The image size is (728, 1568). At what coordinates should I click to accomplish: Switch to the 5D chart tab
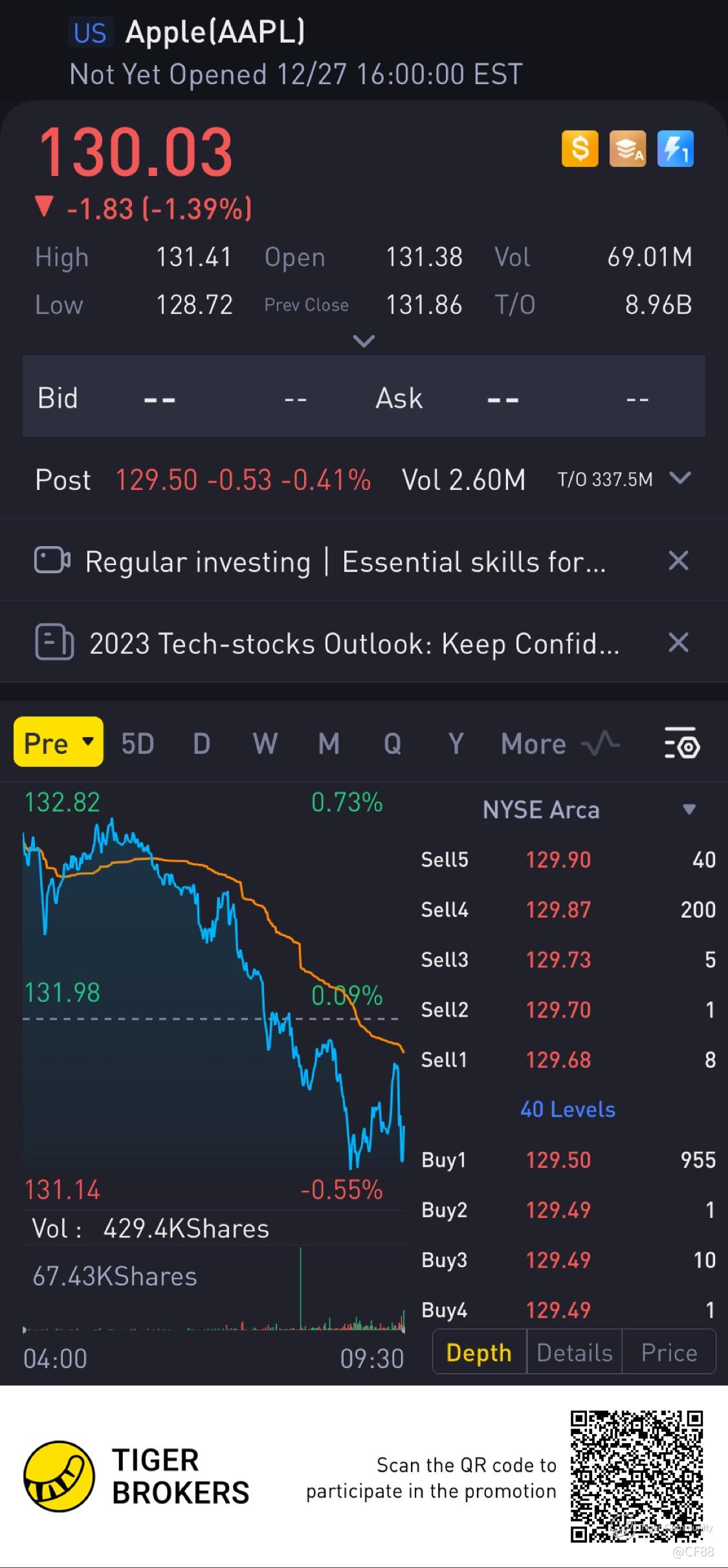tap(137, 744)
